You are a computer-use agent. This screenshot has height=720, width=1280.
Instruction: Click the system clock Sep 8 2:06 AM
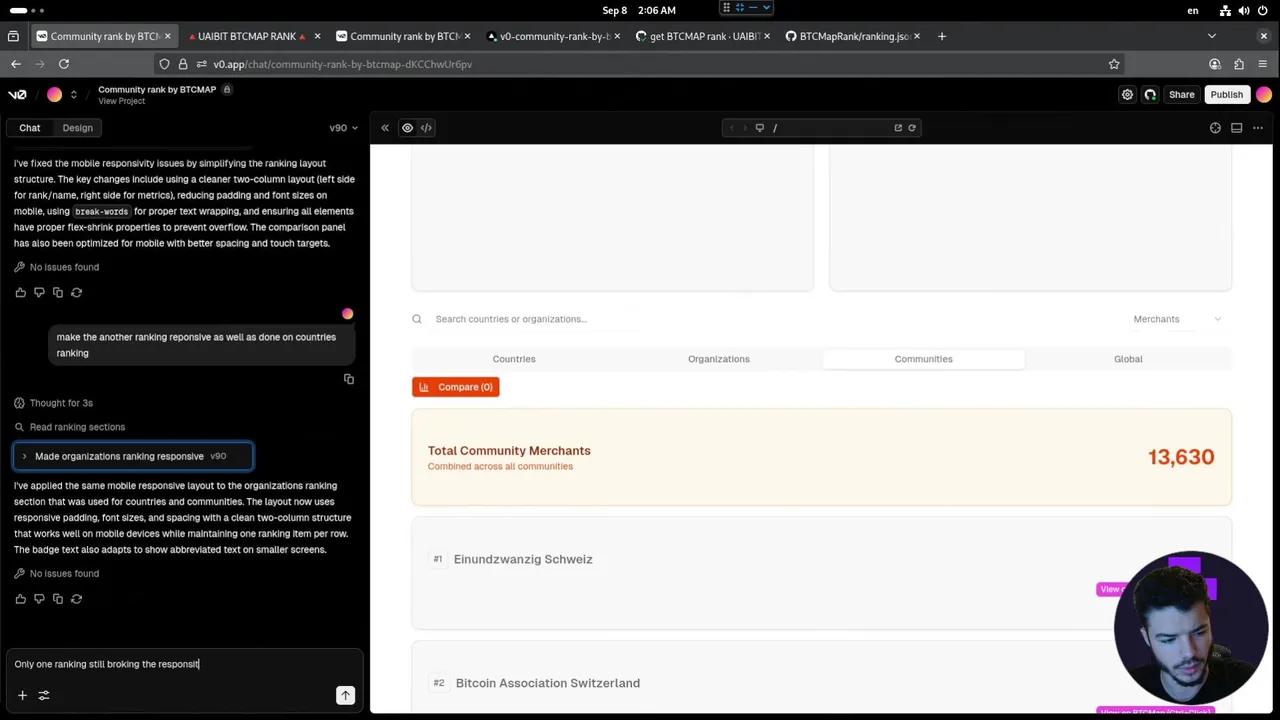[x=639, y=10]
